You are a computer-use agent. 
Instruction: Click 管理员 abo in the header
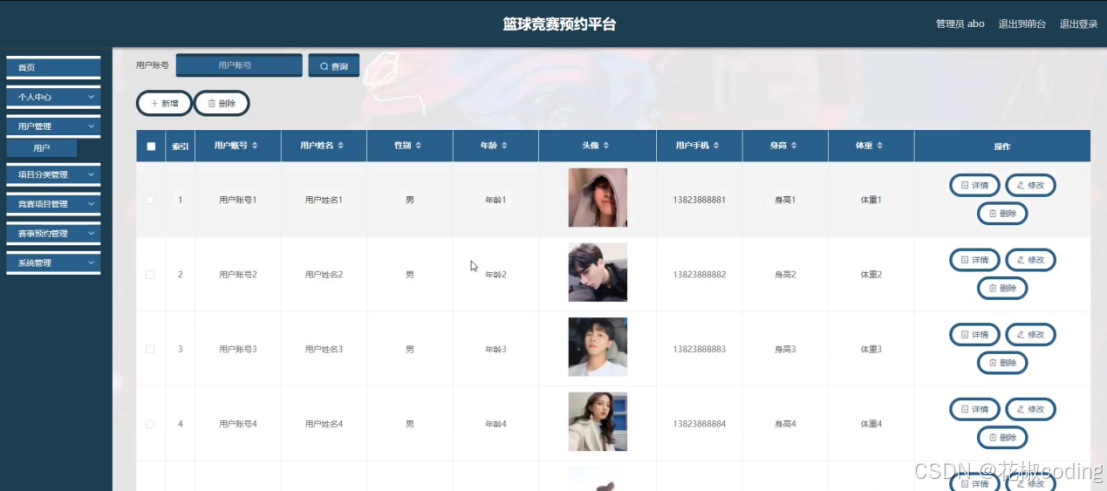(960, 23)
